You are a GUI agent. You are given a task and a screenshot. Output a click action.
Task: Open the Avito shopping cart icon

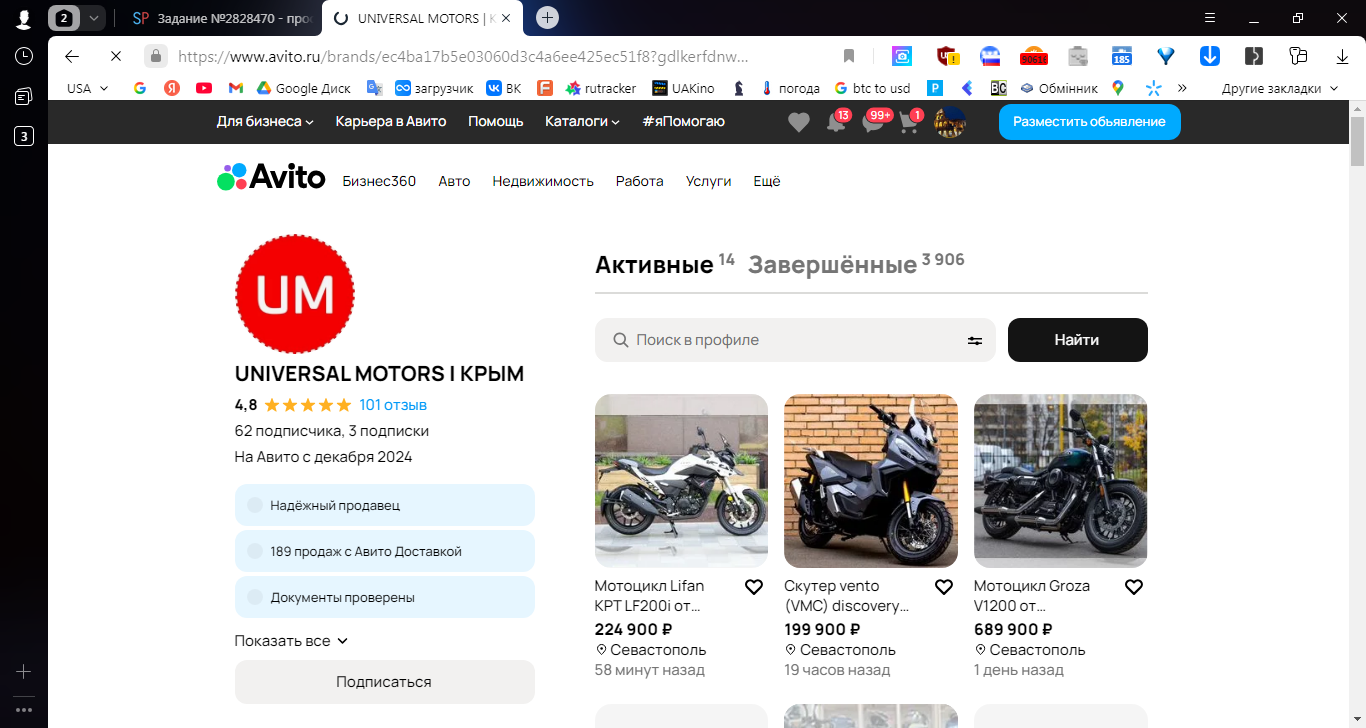[910, 121]
